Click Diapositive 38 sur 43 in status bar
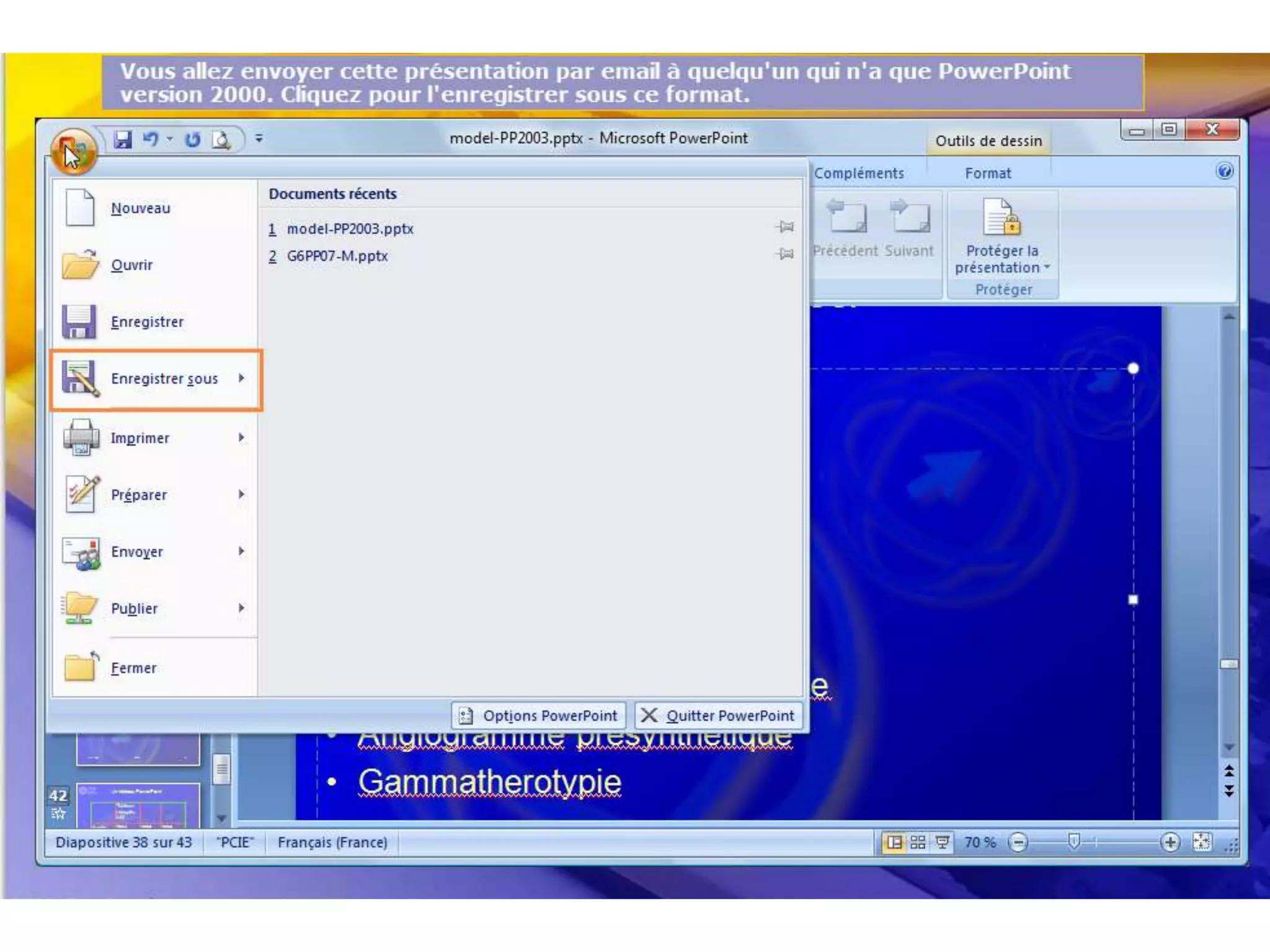 tap(124, 842)
